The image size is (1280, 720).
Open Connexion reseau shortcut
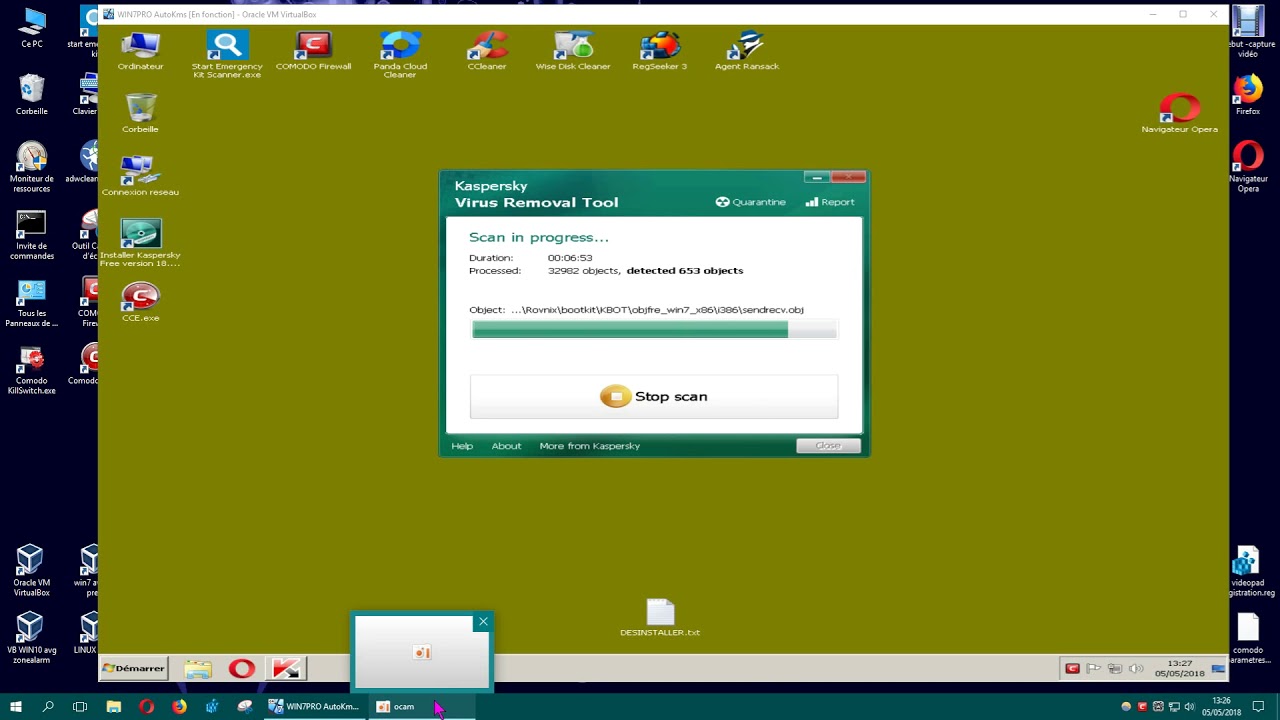140,176
